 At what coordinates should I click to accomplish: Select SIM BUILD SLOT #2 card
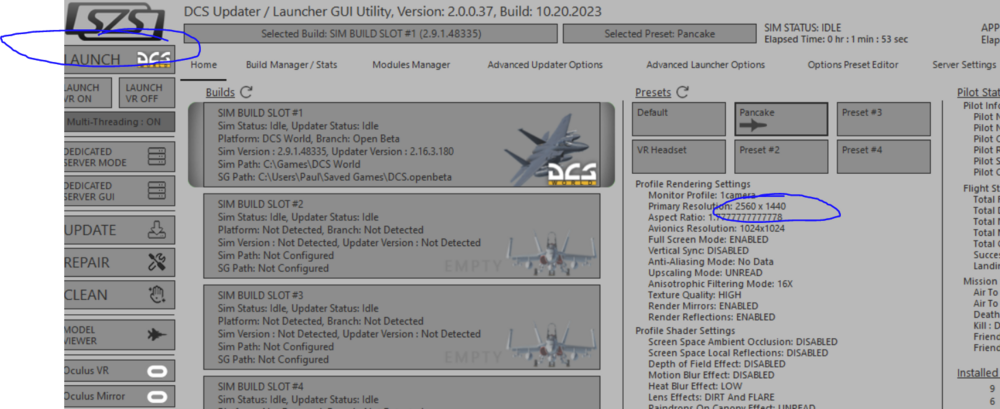coord(402,236)
